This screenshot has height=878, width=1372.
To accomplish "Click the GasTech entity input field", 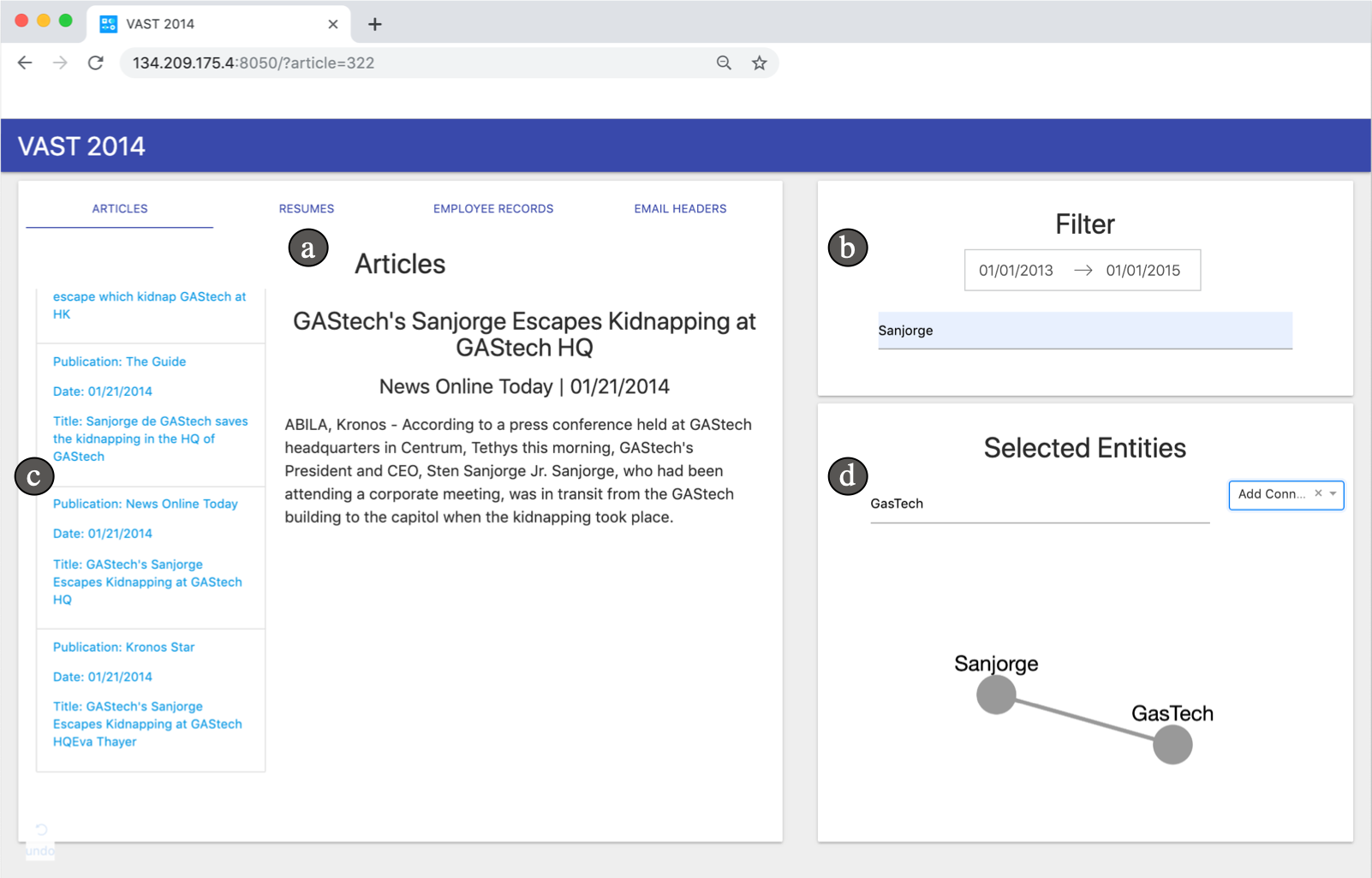I will 1040,504.
